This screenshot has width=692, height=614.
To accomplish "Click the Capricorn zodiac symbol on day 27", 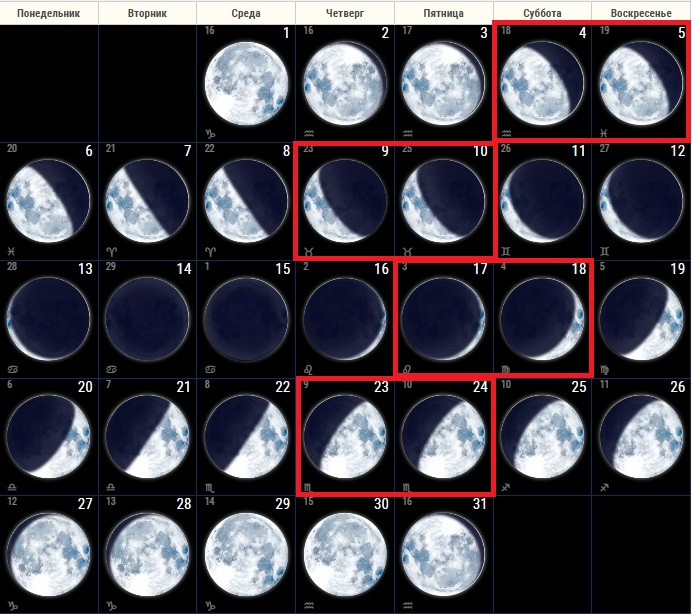I will pyautogui.click(x=12, y=605).
